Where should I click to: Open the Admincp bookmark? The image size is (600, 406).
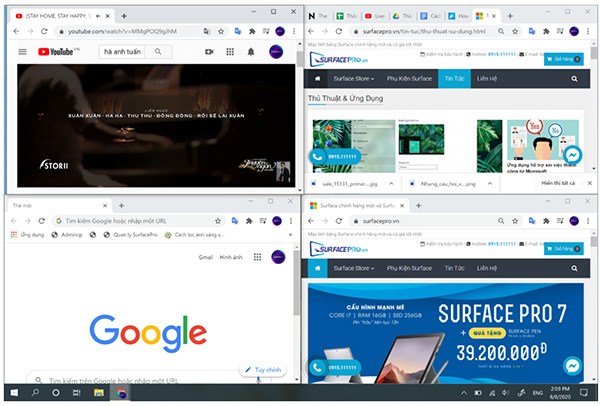coord(67,235)
